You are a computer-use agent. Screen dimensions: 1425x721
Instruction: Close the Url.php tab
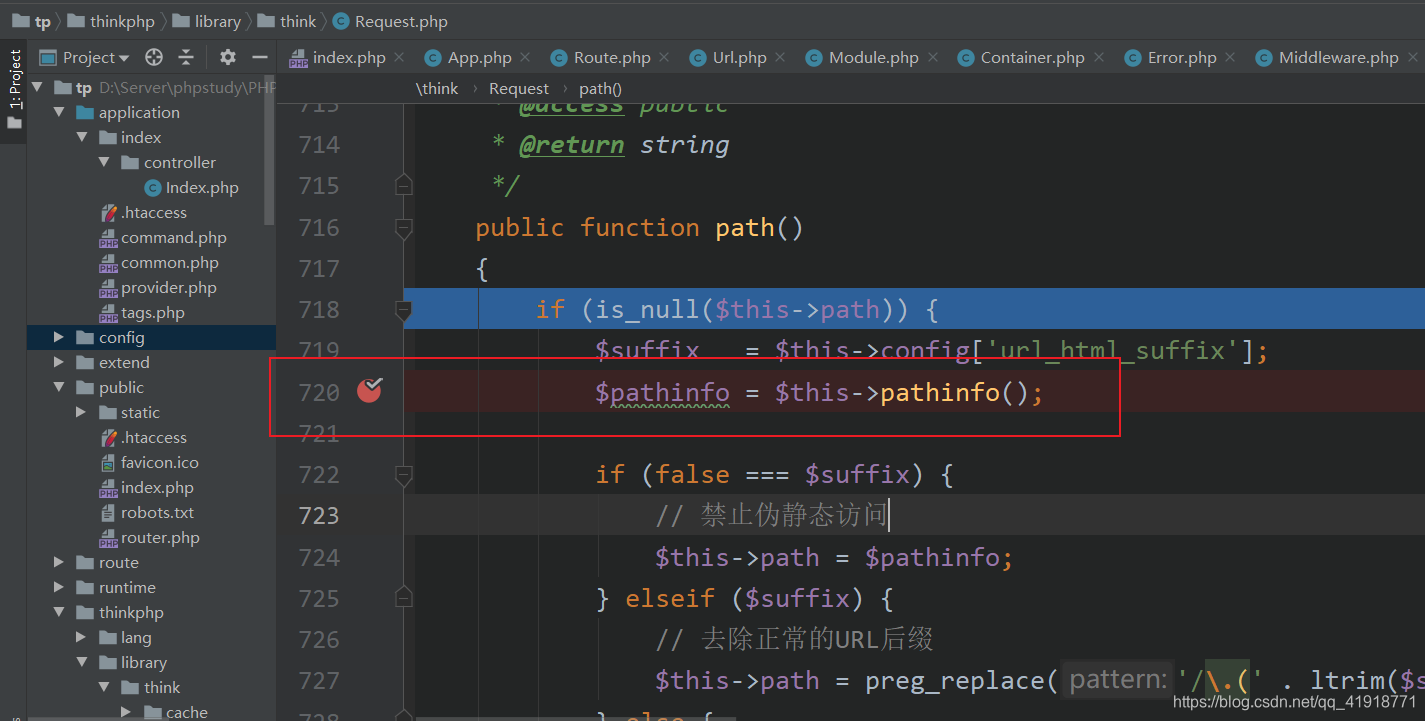point(780,58)
